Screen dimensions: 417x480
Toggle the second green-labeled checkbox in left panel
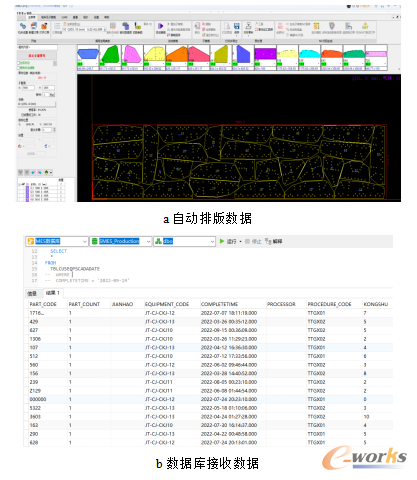click(19, 68)
